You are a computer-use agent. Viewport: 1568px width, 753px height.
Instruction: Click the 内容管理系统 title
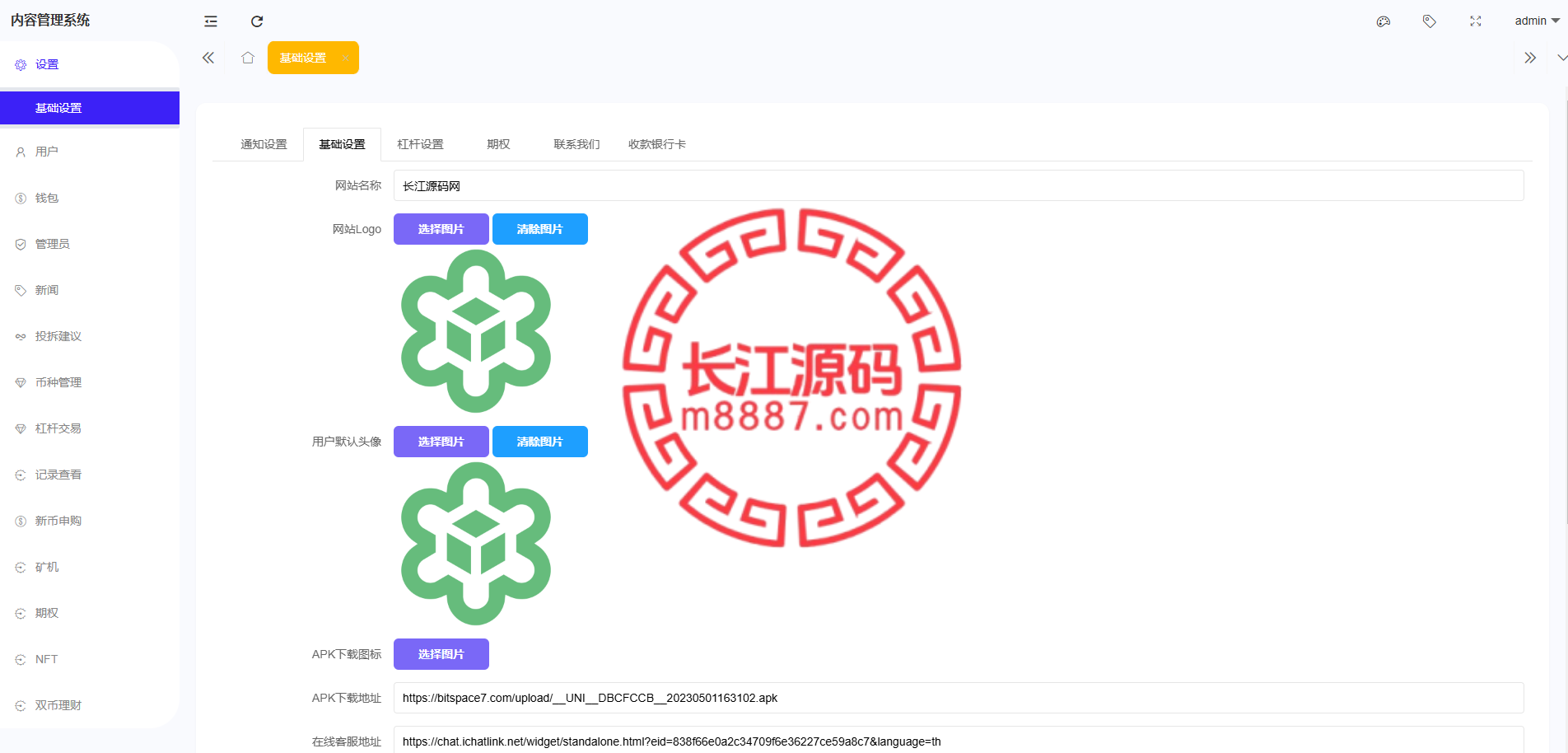click(50, 21)
